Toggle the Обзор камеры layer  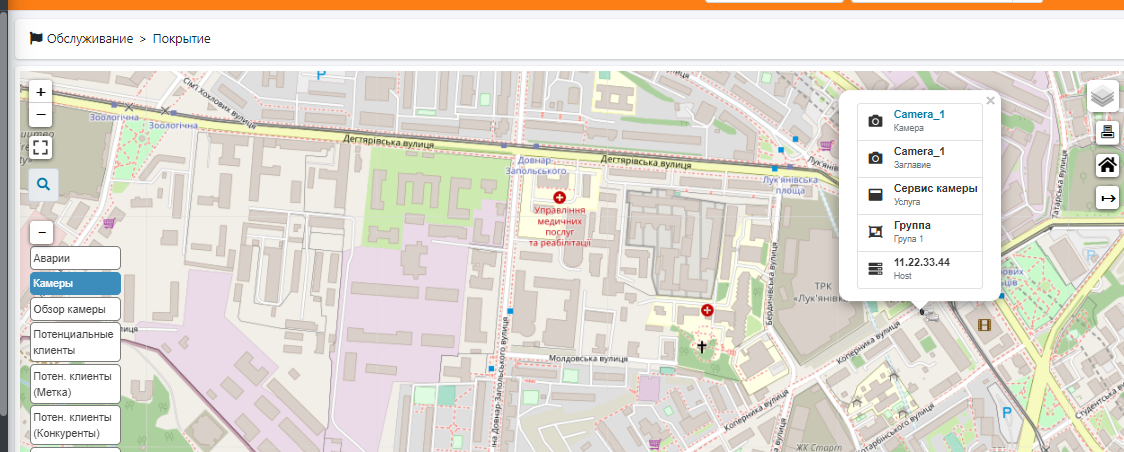[75, 309]
